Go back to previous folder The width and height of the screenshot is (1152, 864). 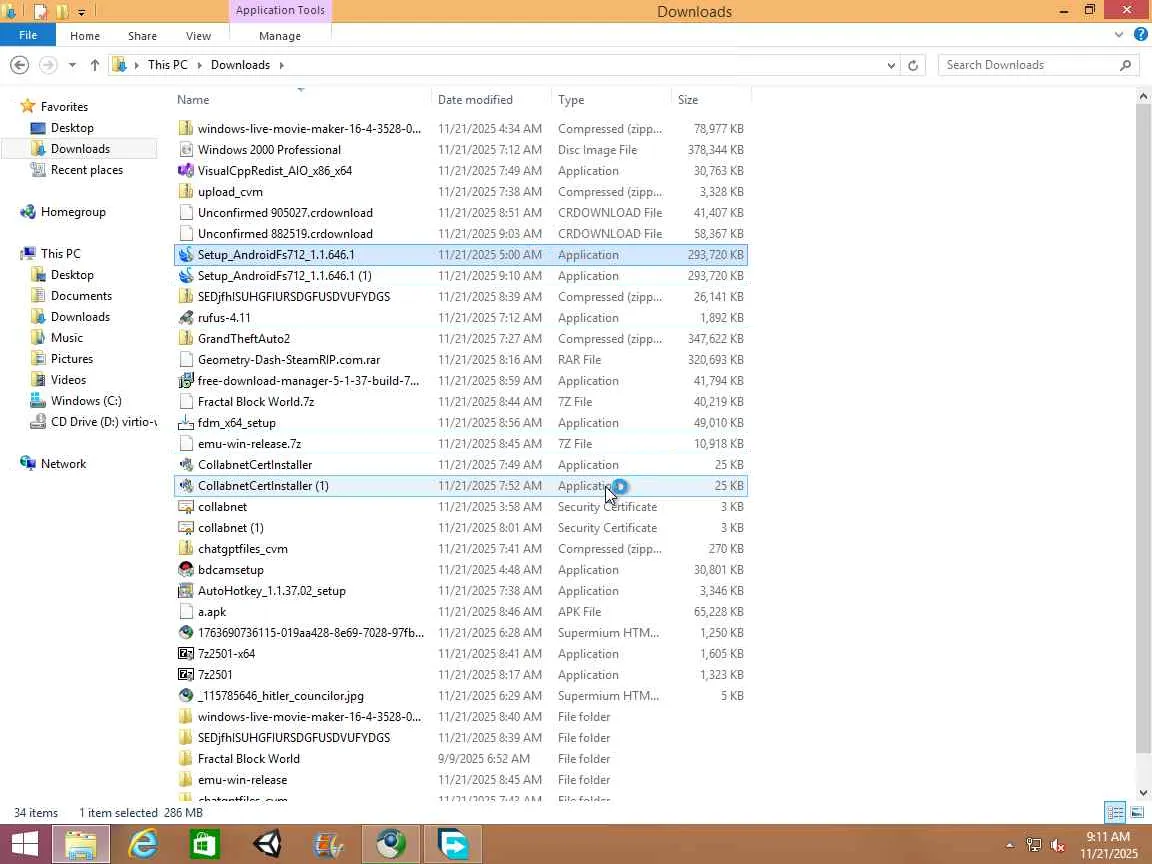point(20,65)
